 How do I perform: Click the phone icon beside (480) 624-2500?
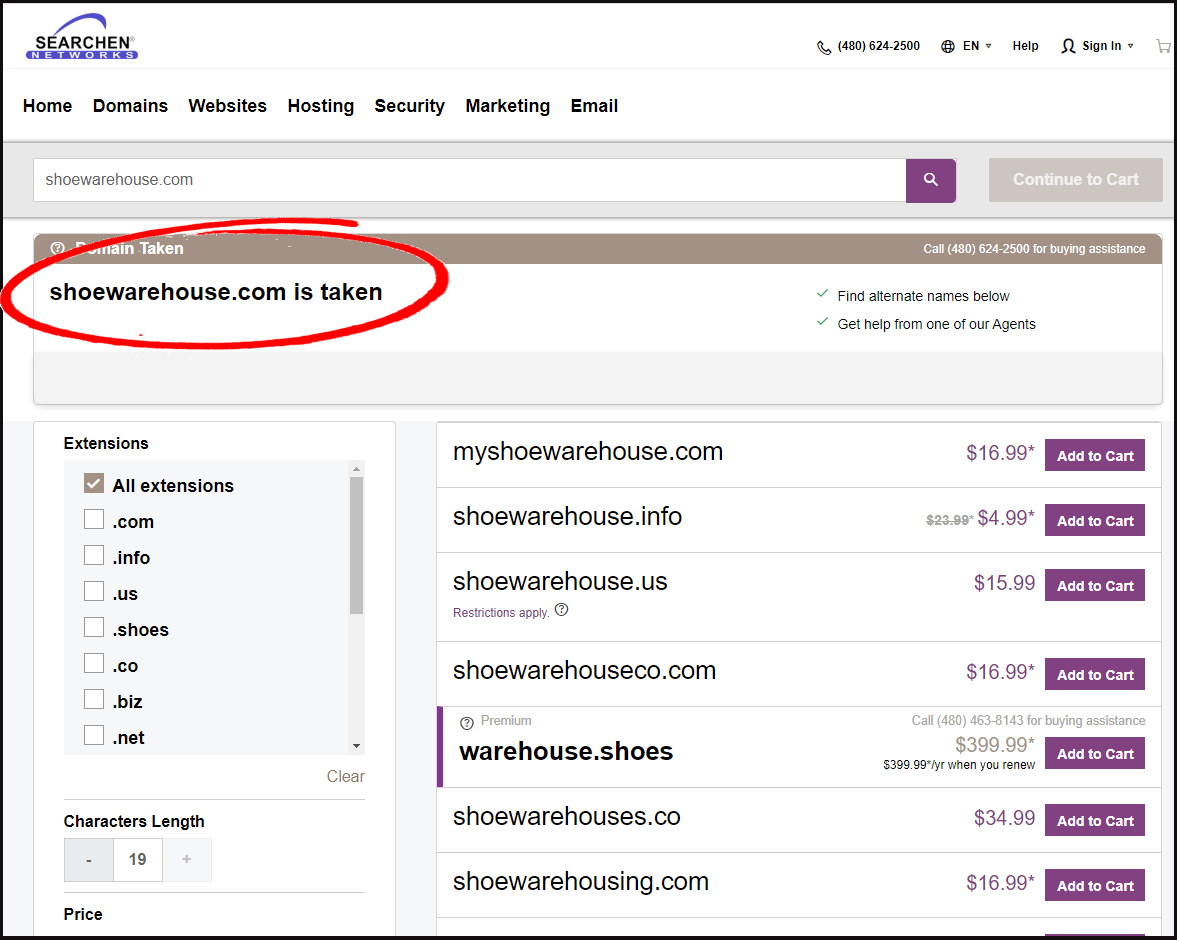[823, 47]
